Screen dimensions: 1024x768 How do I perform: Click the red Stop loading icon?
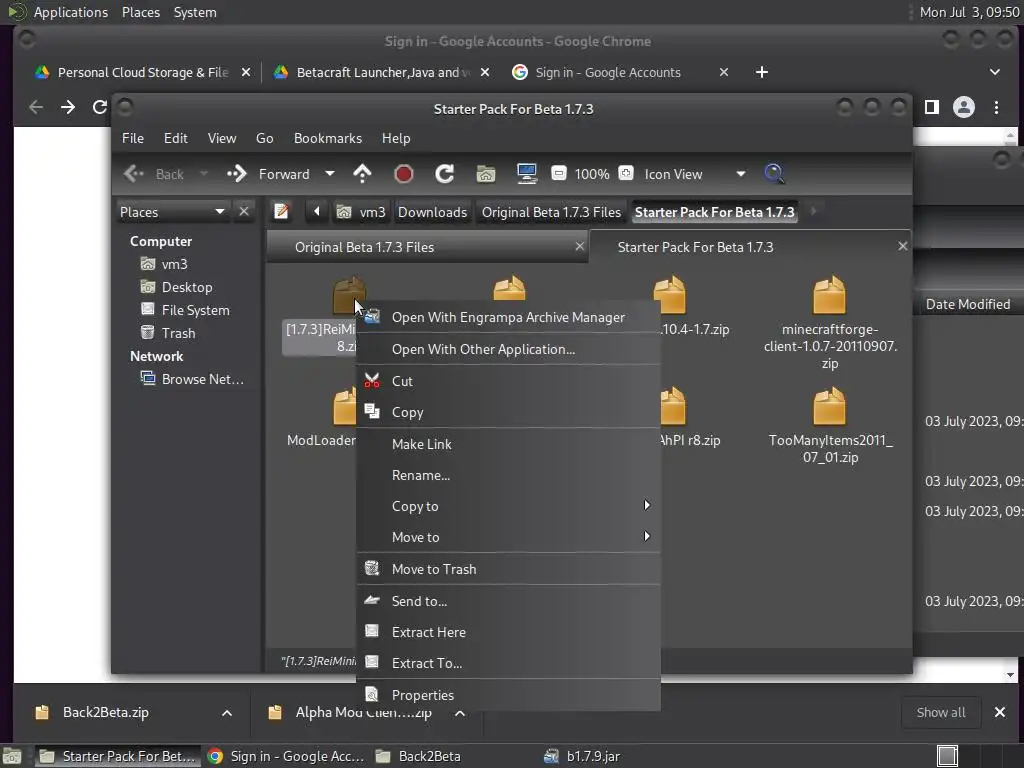point(404,174)
